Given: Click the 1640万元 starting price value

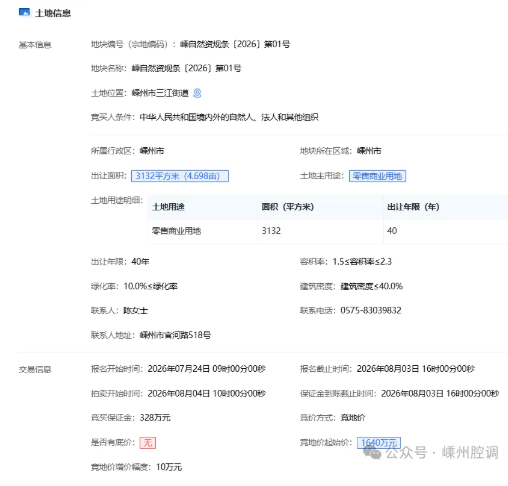Looking at the screenshot, I should pos(379,443).
